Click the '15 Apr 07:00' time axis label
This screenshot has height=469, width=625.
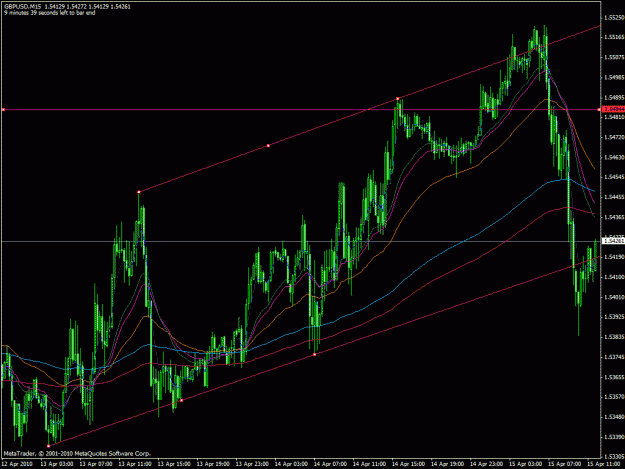[x=564, y=464]
